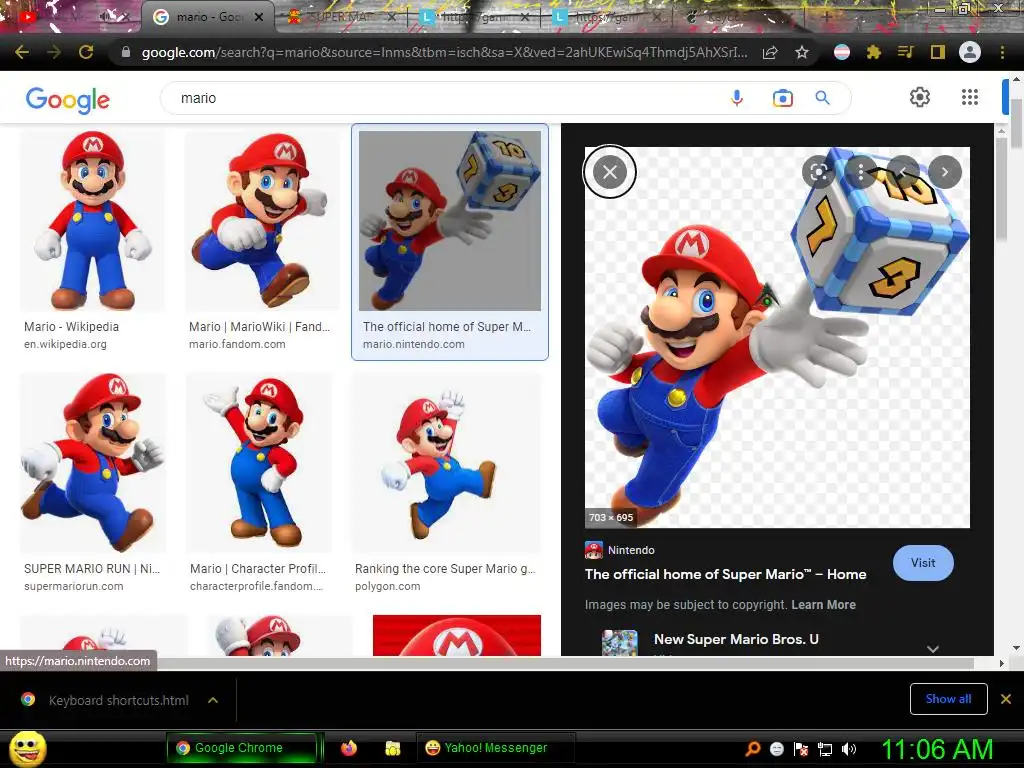Click the Google logo

[x=67, y=100]
